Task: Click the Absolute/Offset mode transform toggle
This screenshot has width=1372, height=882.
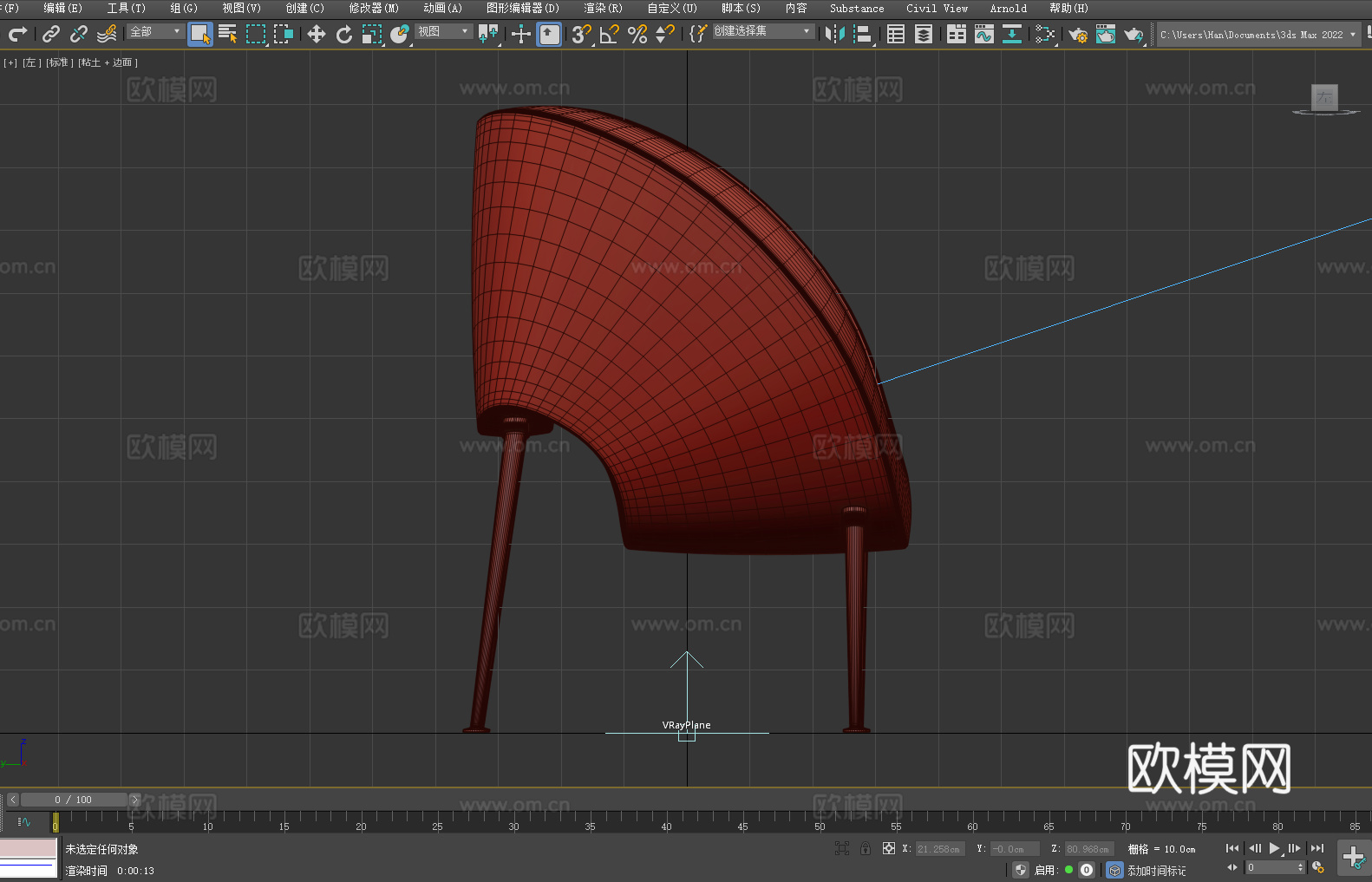Action: pyautogui.click(x=888, y=848)
